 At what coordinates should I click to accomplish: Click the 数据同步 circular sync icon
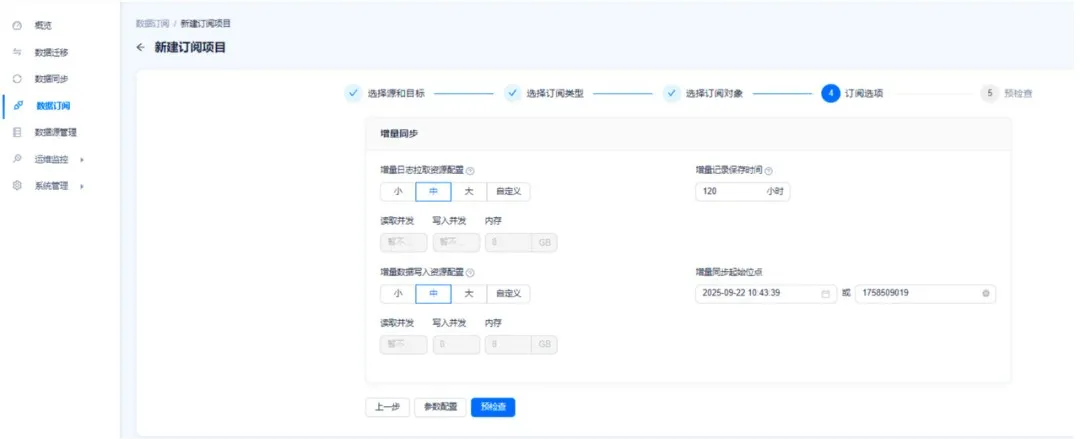(17, 78)
